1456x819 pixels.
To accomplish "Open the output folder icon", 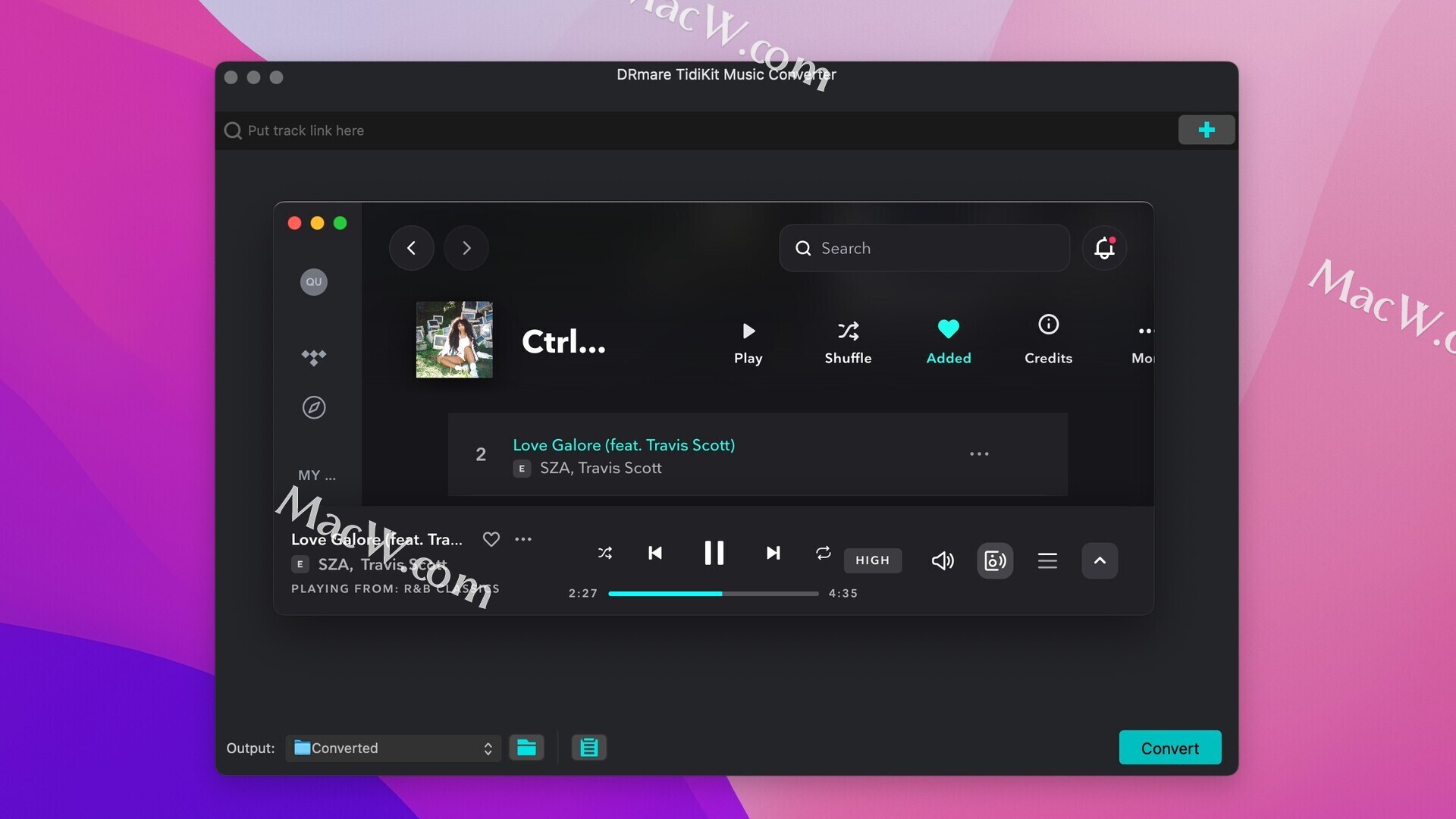I will (526, 748).
